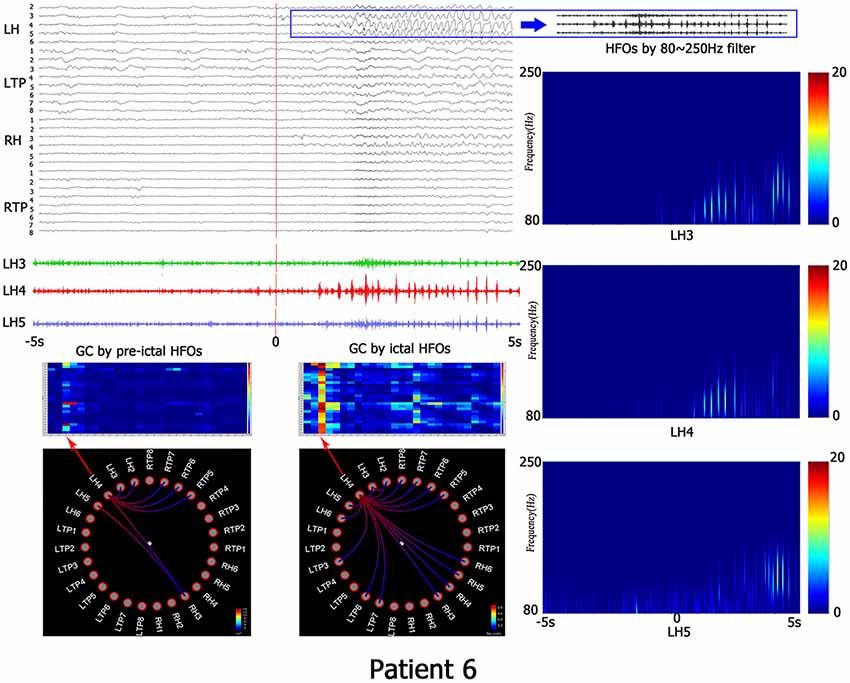The height and width of the screenshot is (683, 850).
Task: Click the top spectrogram labeled LH3
Action: (669, 148)
